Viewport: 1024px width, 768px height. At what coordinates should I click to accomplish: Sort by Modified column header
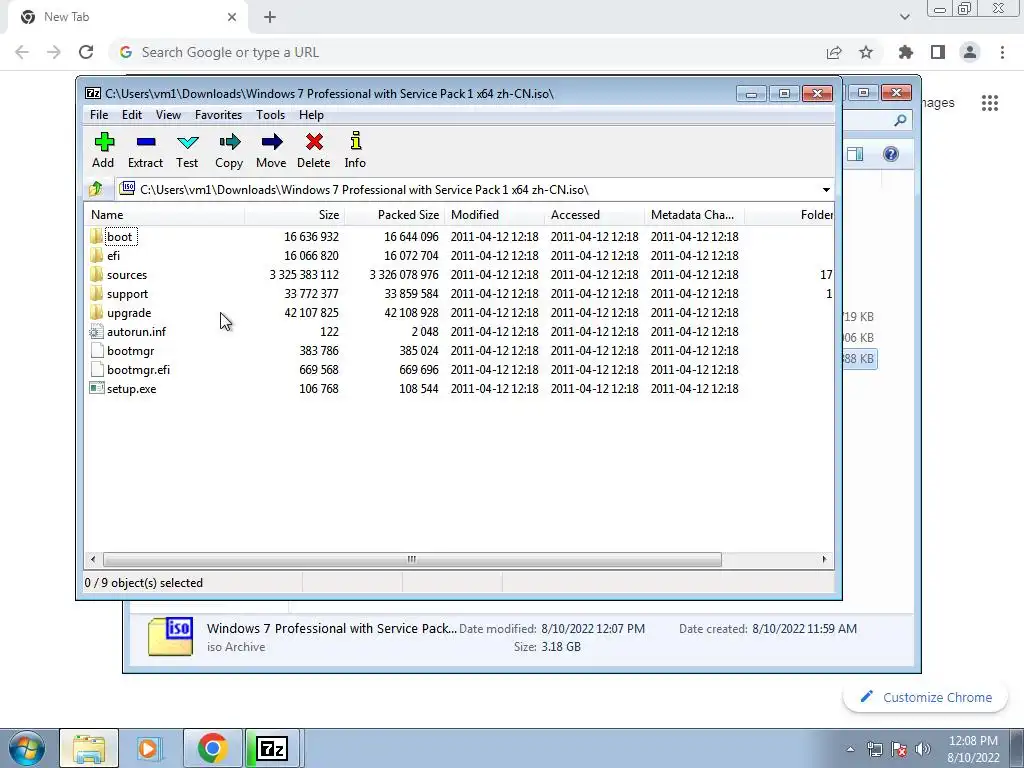(494, 215)
